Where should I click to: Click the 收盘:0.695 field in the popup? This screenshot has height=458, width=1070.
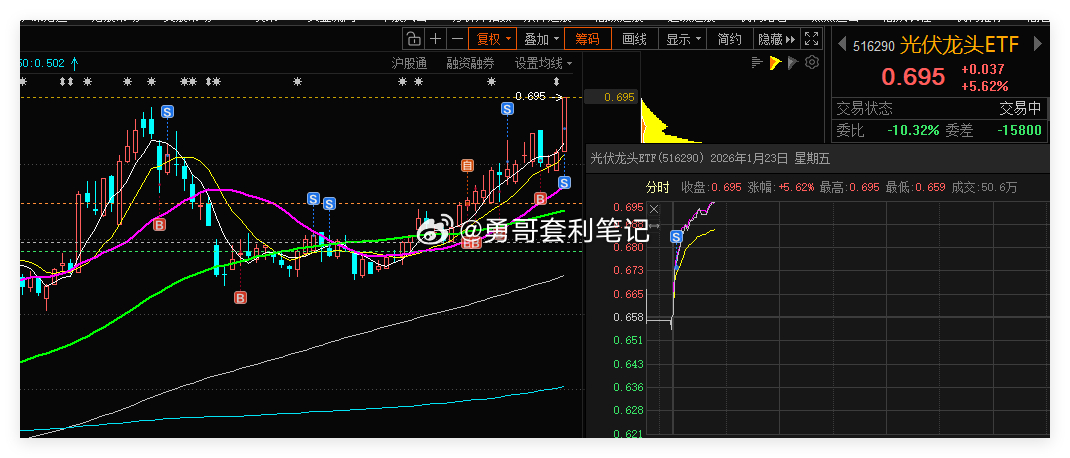click(711, 187)
